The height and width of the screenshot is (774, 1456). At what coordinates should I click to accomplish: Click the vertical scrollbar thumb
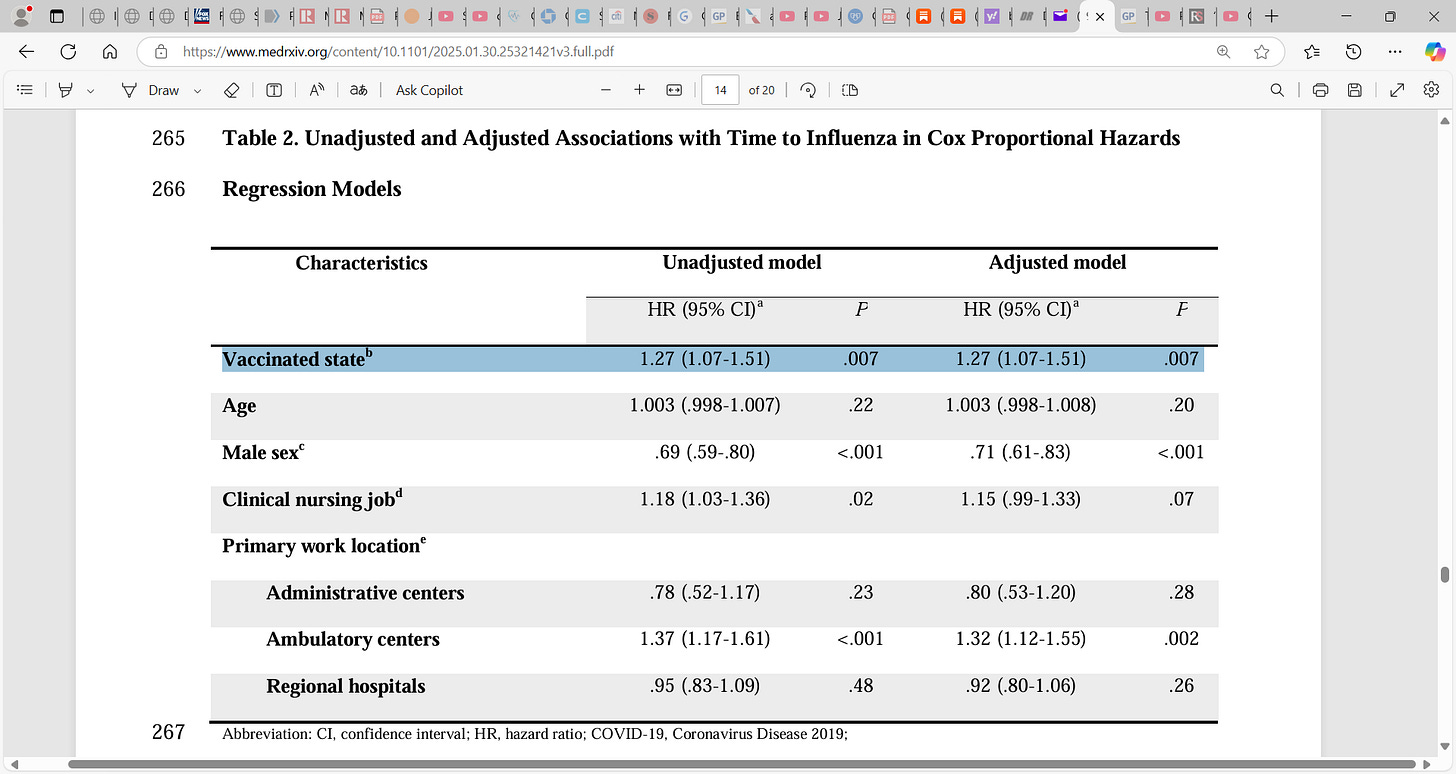[1444, 574]
